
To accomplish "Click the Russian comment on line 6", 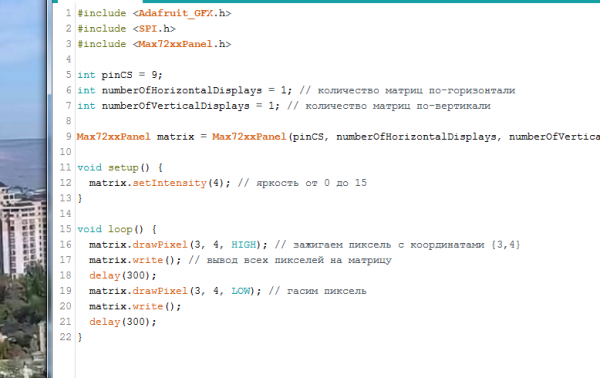I will 407,91.
